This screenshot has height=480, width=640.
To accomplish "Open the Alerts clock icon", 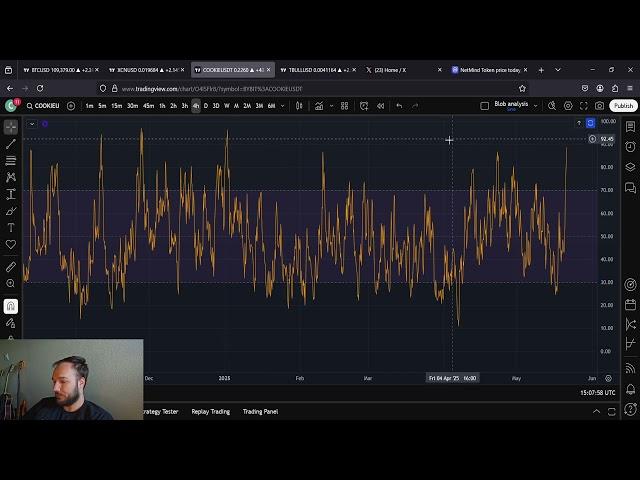I will (x=630, y=147).
